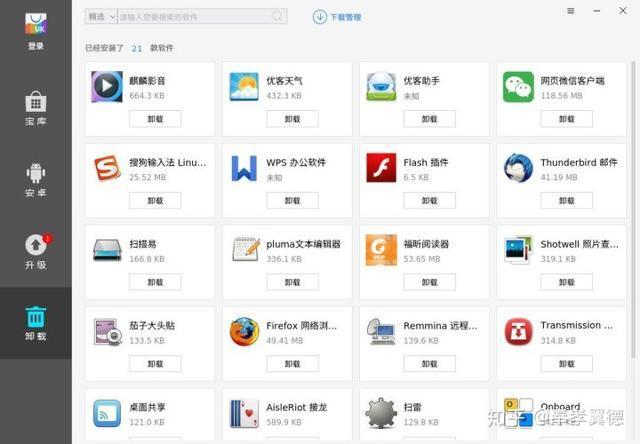Uninstall 优客天气 with its 卸载 button

(x=292, y=119)
